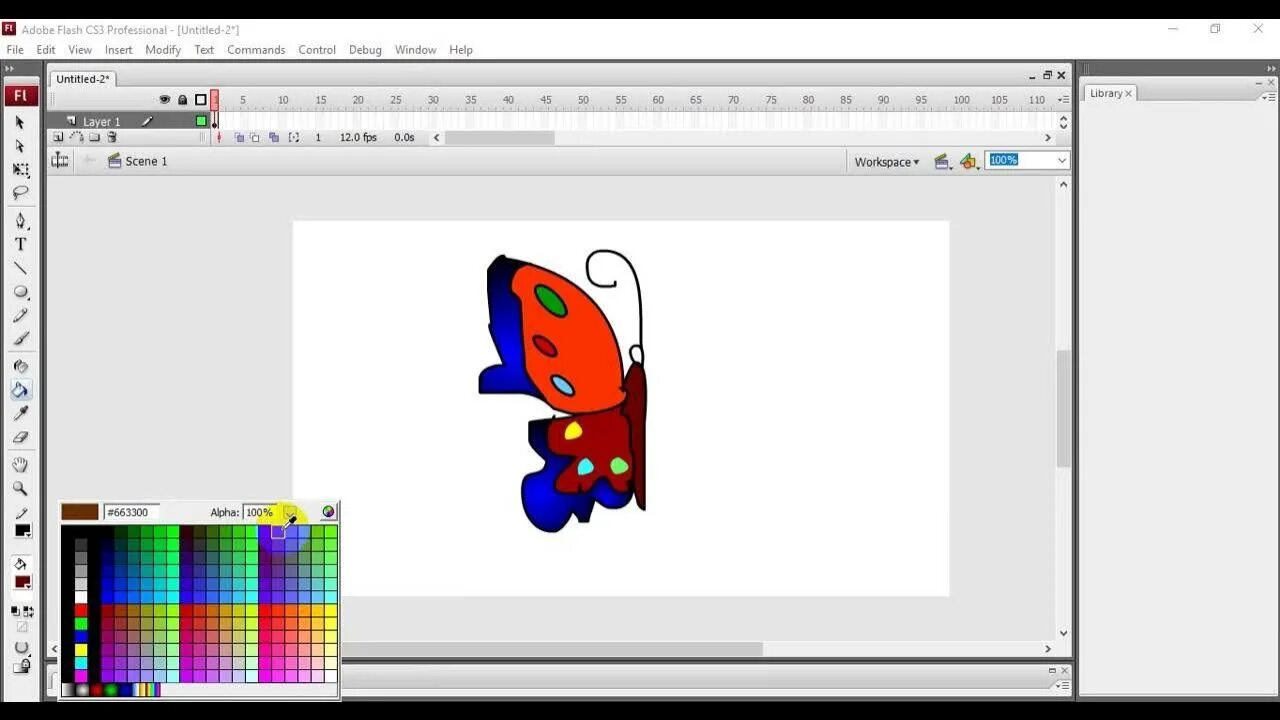This screenshot has width=1280, height=720.
Task: Toggle the Lock Fill option
Action: point(22,664)
